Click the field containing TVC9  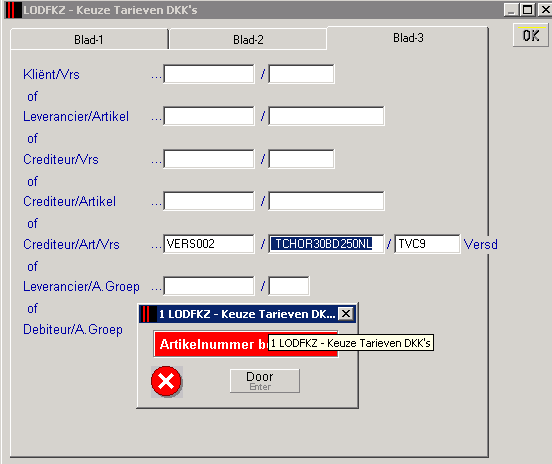pyautogui.click(x=427, y=244)
